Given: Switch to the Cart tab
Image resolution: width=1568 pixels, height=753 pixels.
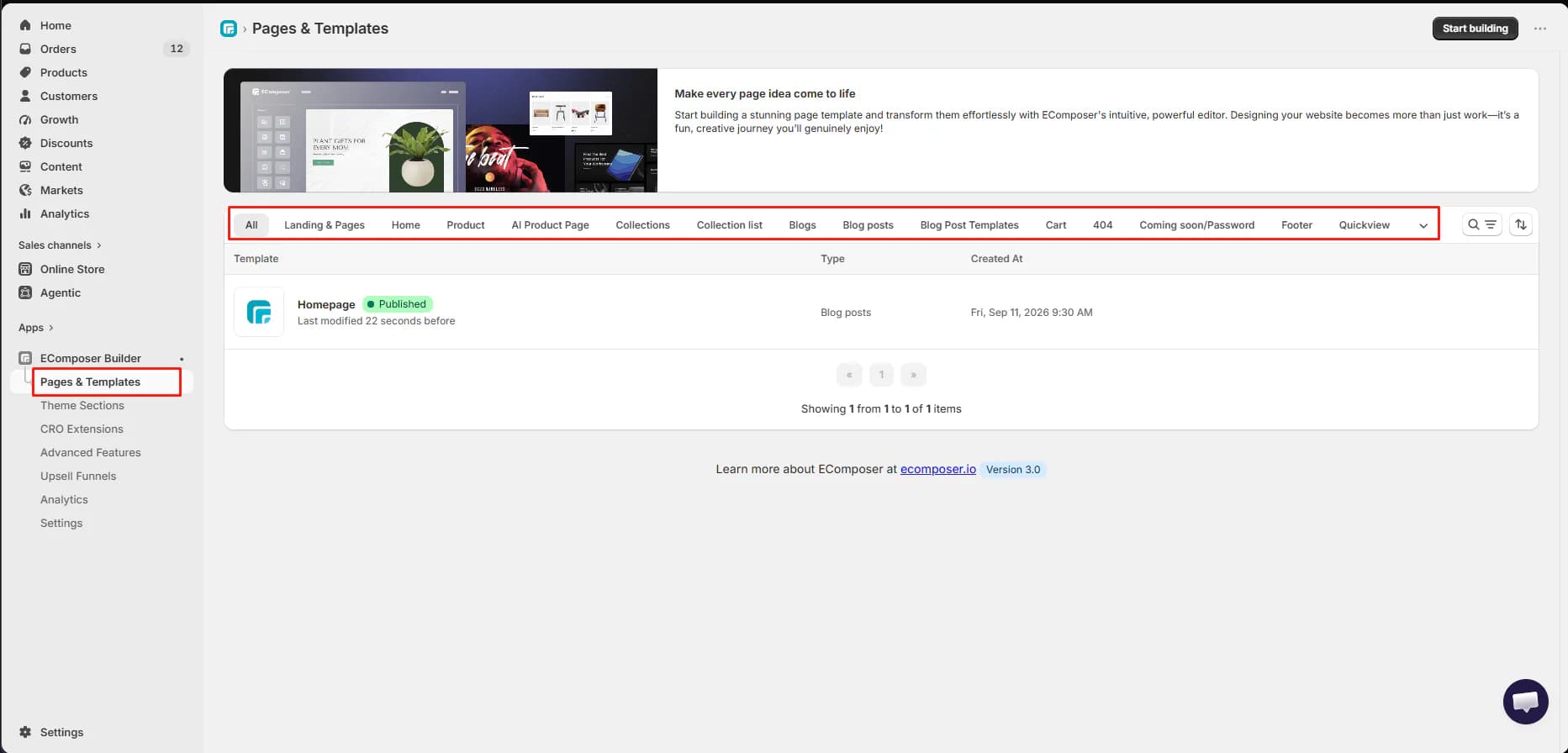Looking at the screenshot, I should pyautogui.click(x=1056, y=225).
